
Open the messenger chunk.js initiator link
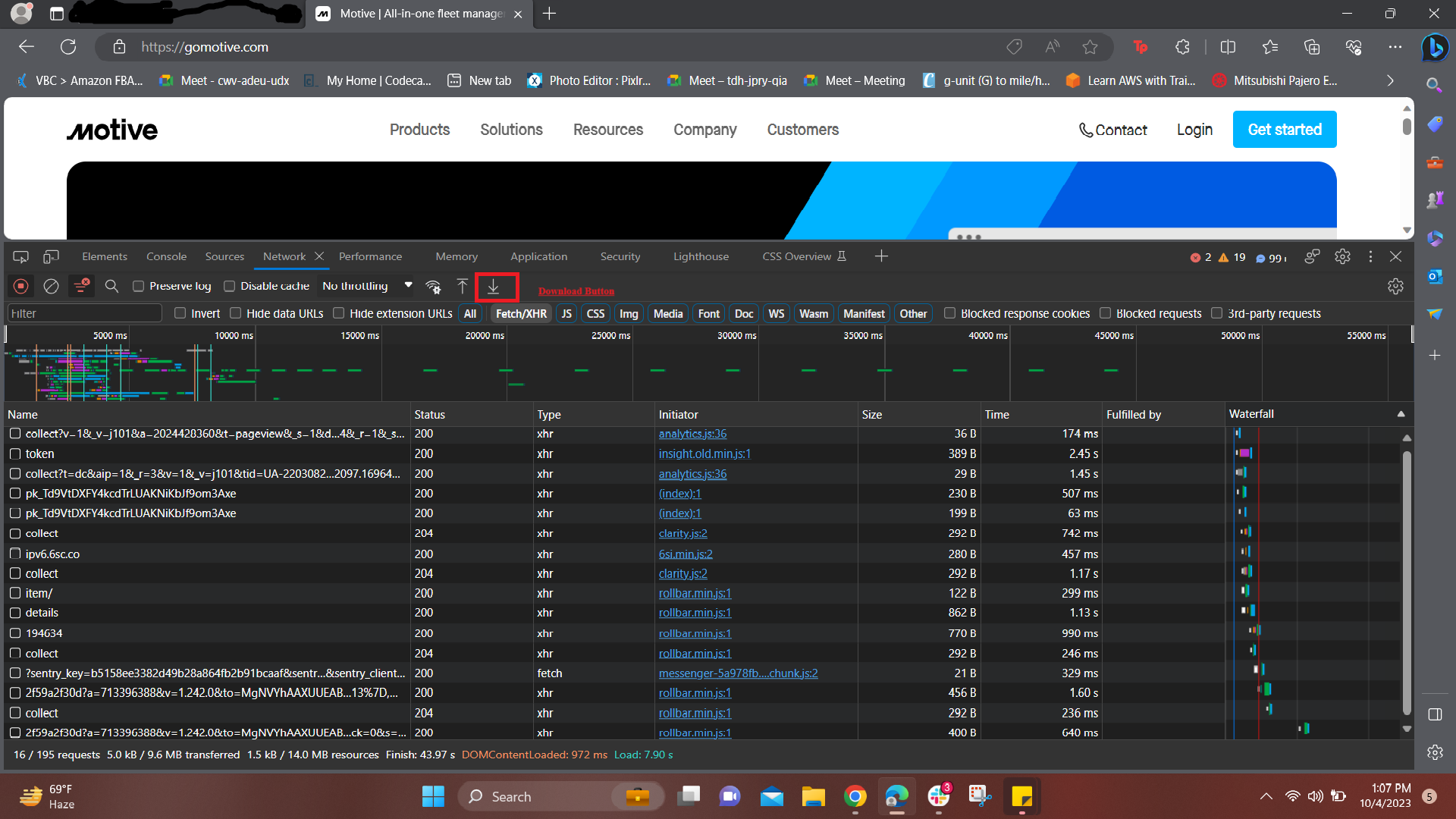coord(738,673)
